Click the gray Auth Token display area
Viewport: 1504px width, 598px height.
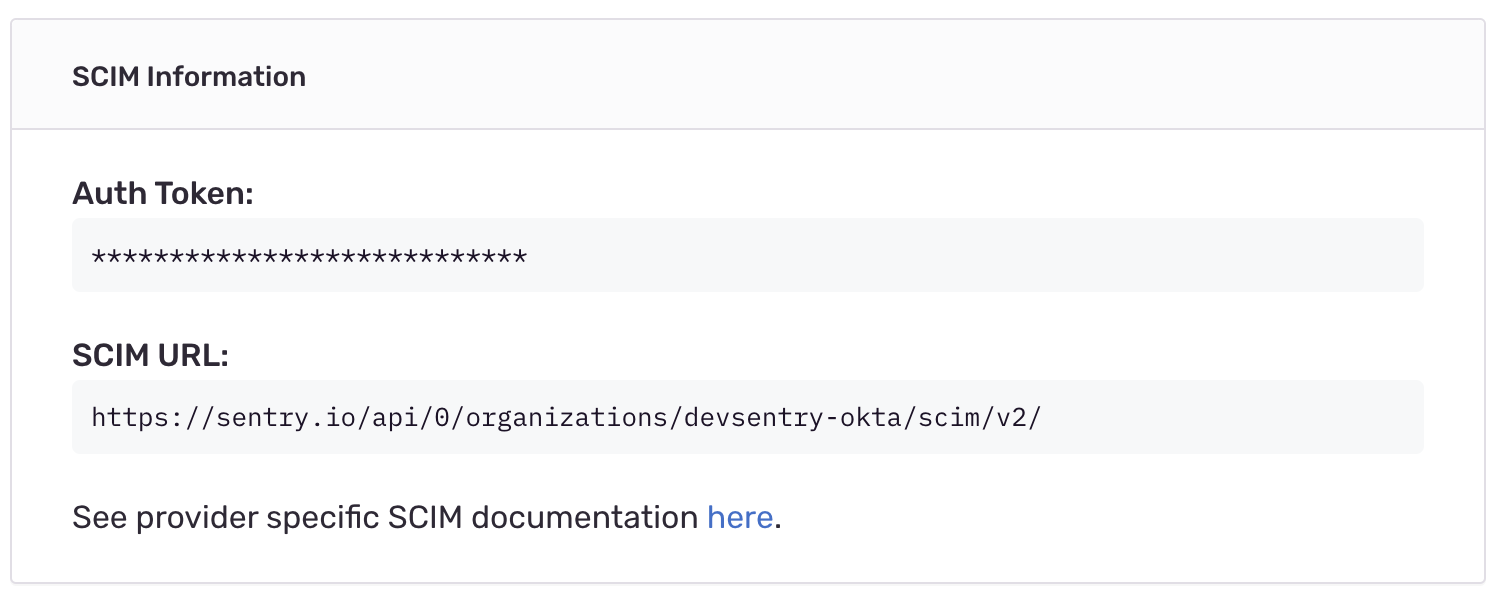(x=747, y=255)
